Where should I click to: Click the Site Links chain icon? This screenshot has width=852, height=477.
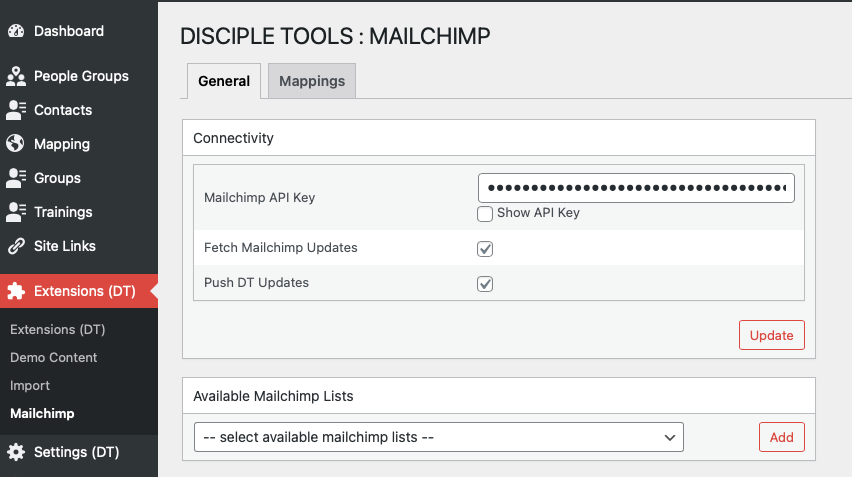(x=16, y=246)
